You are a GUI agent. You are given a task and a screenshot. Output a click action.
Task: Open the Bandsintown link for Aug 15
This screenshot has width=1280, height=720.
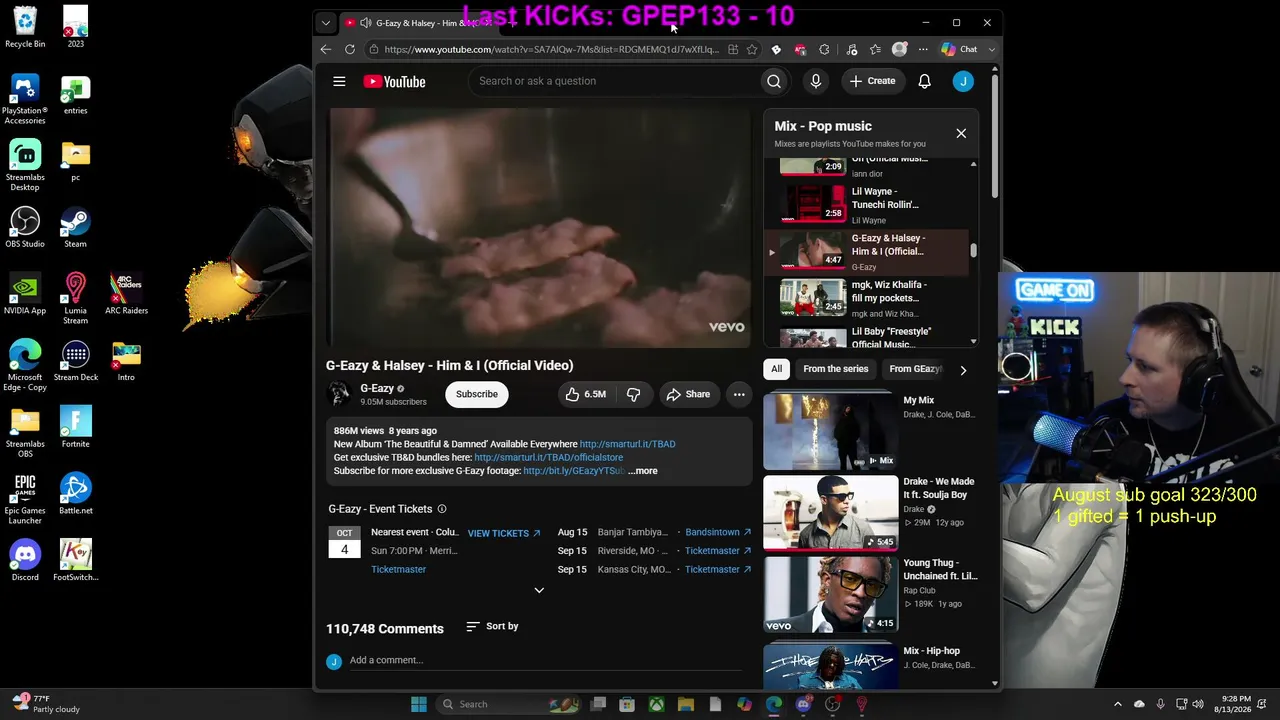pos(718,532)
